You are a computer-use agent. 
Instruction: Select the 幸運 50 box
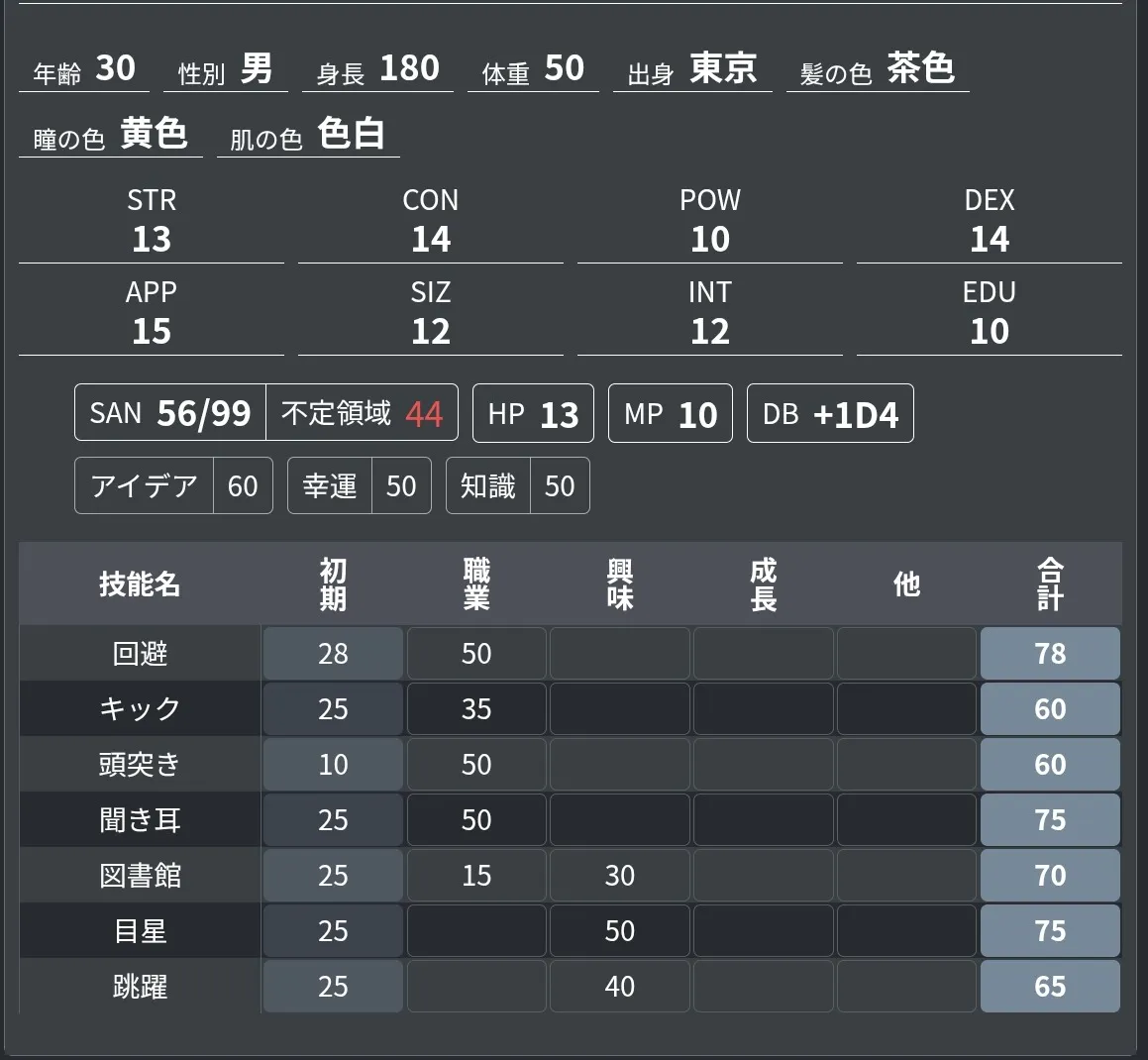(x=359, y=486)
